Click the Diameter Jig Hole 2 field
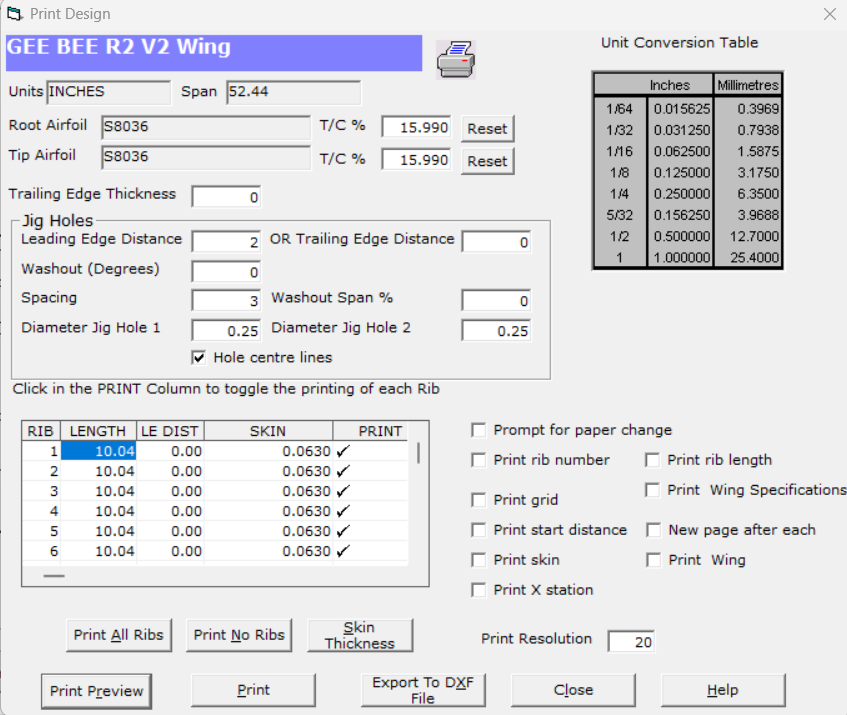847x715 pixels. coord(496,330)
